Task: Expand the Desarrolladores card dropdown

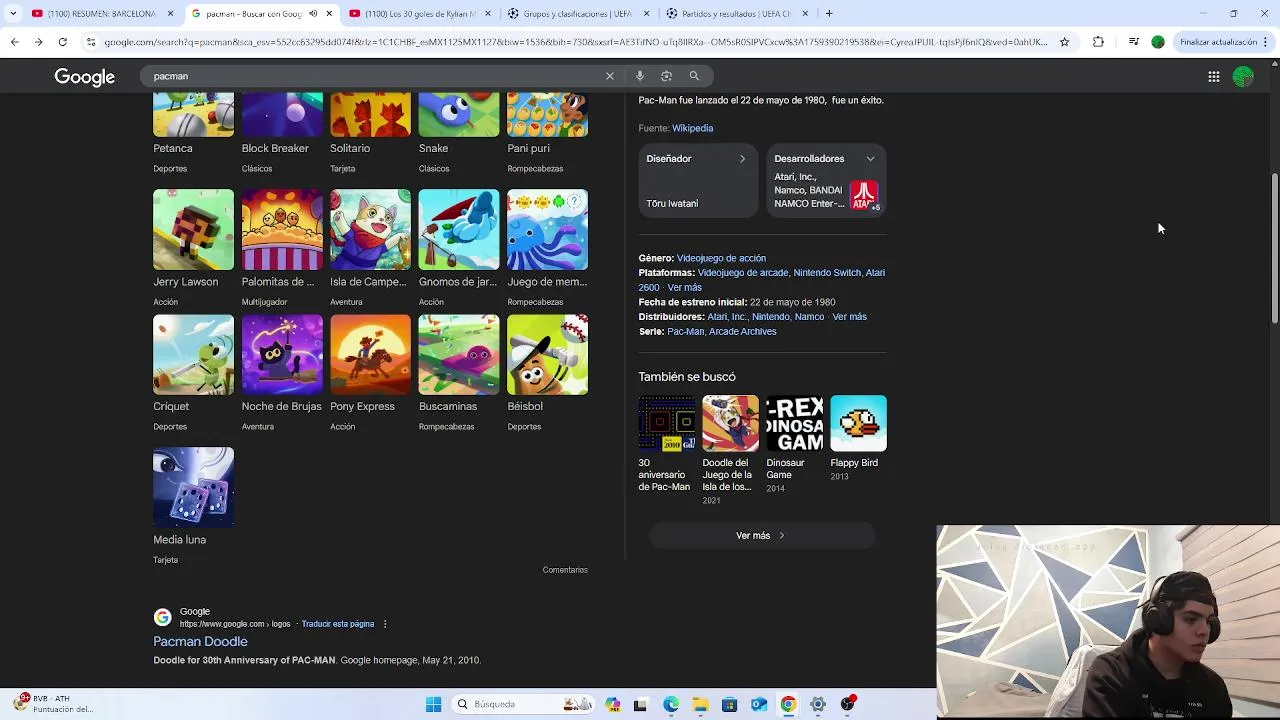Action: (x=870, y=159)
